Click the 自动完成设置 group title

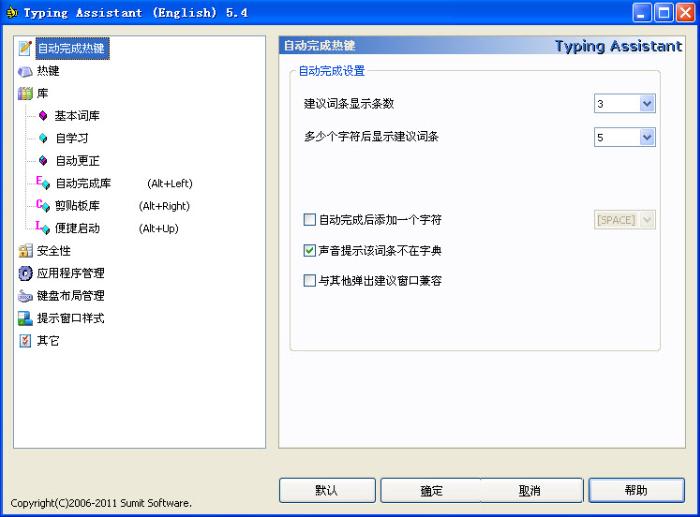coord(332,71)
